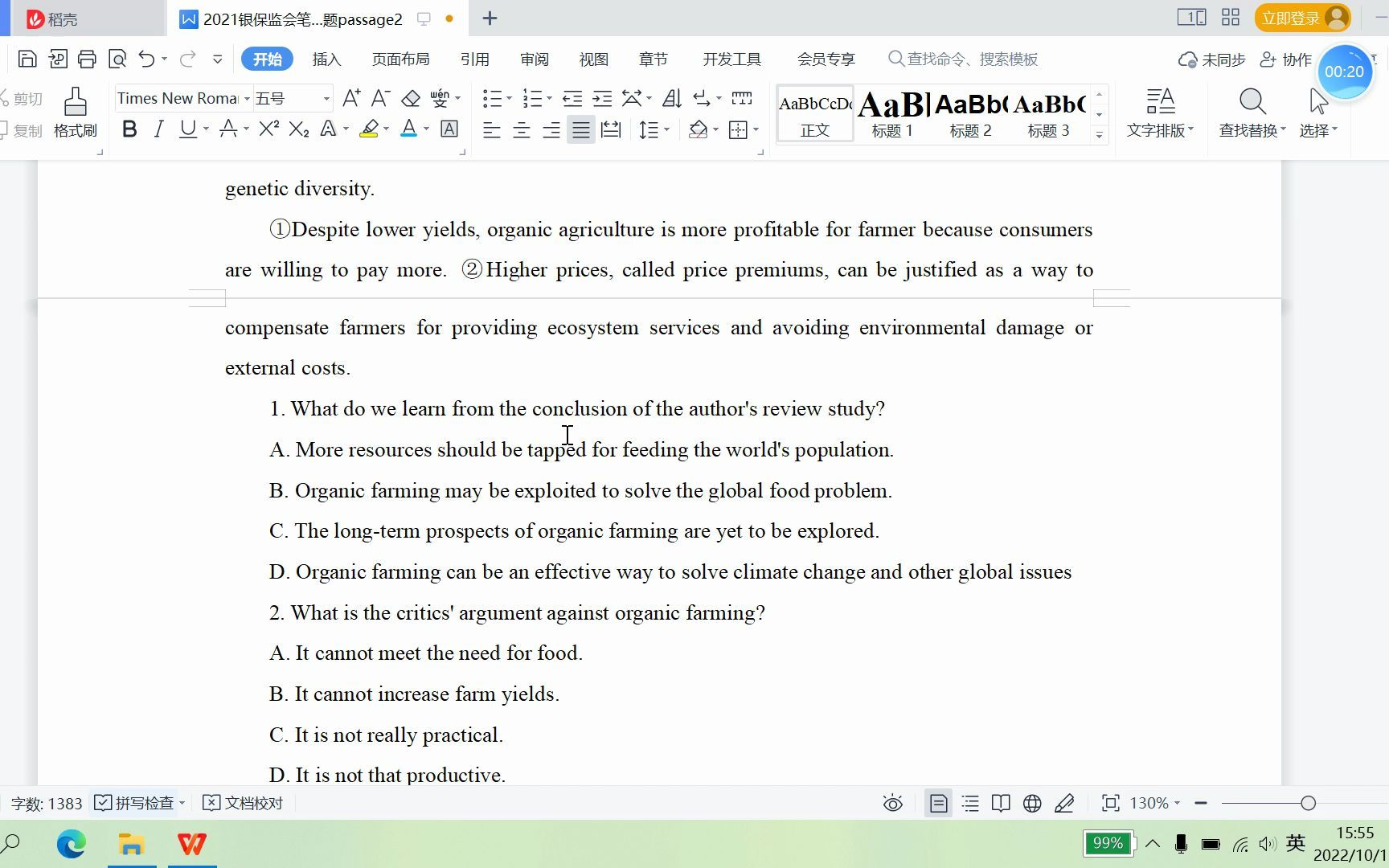This screenshot has width=1389, height=868.
Task: Open Text Layout (文字排版) tool
Action: 1160,113
